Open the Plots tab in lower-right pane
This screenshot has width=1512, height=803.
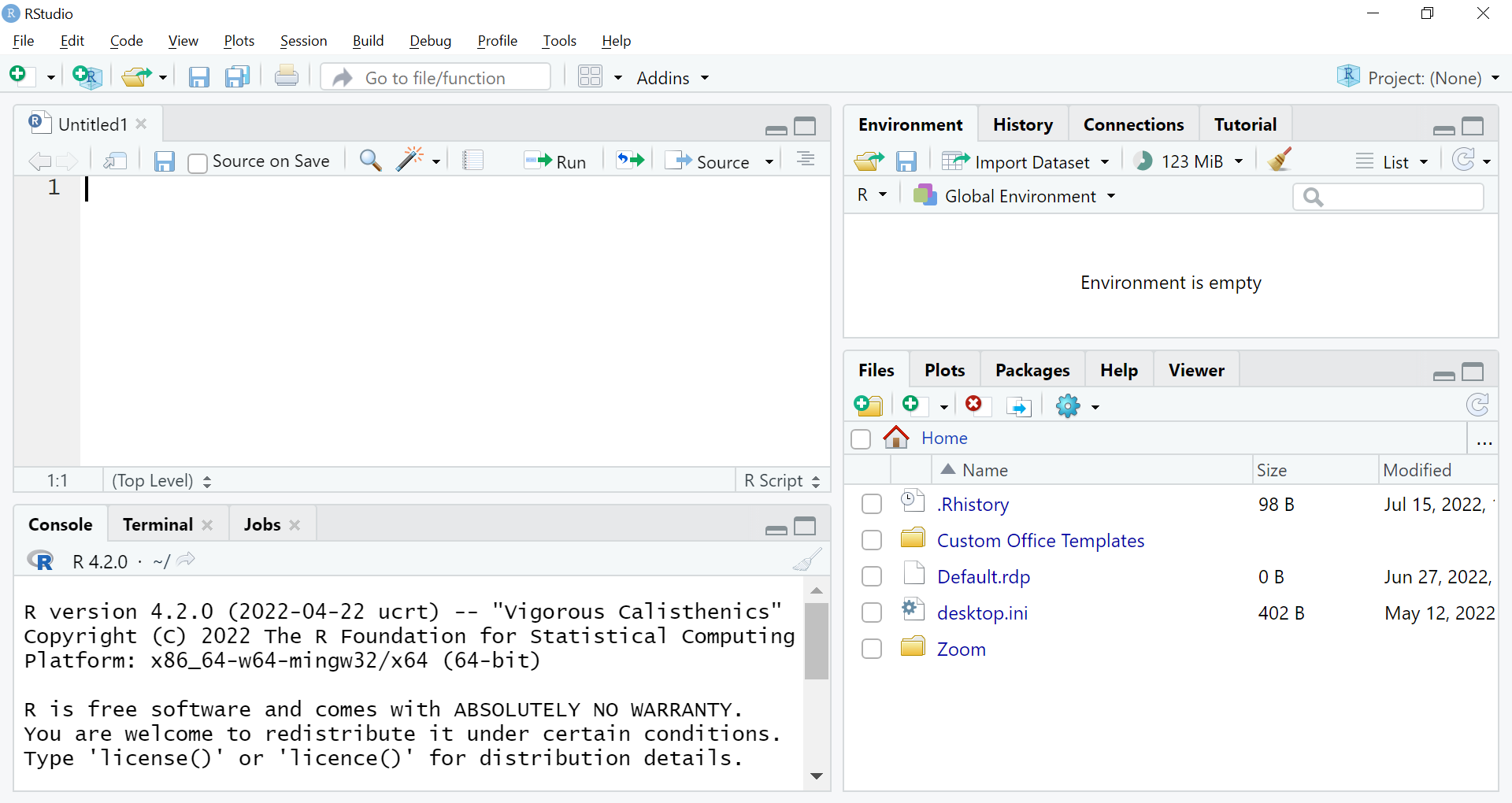944,370
